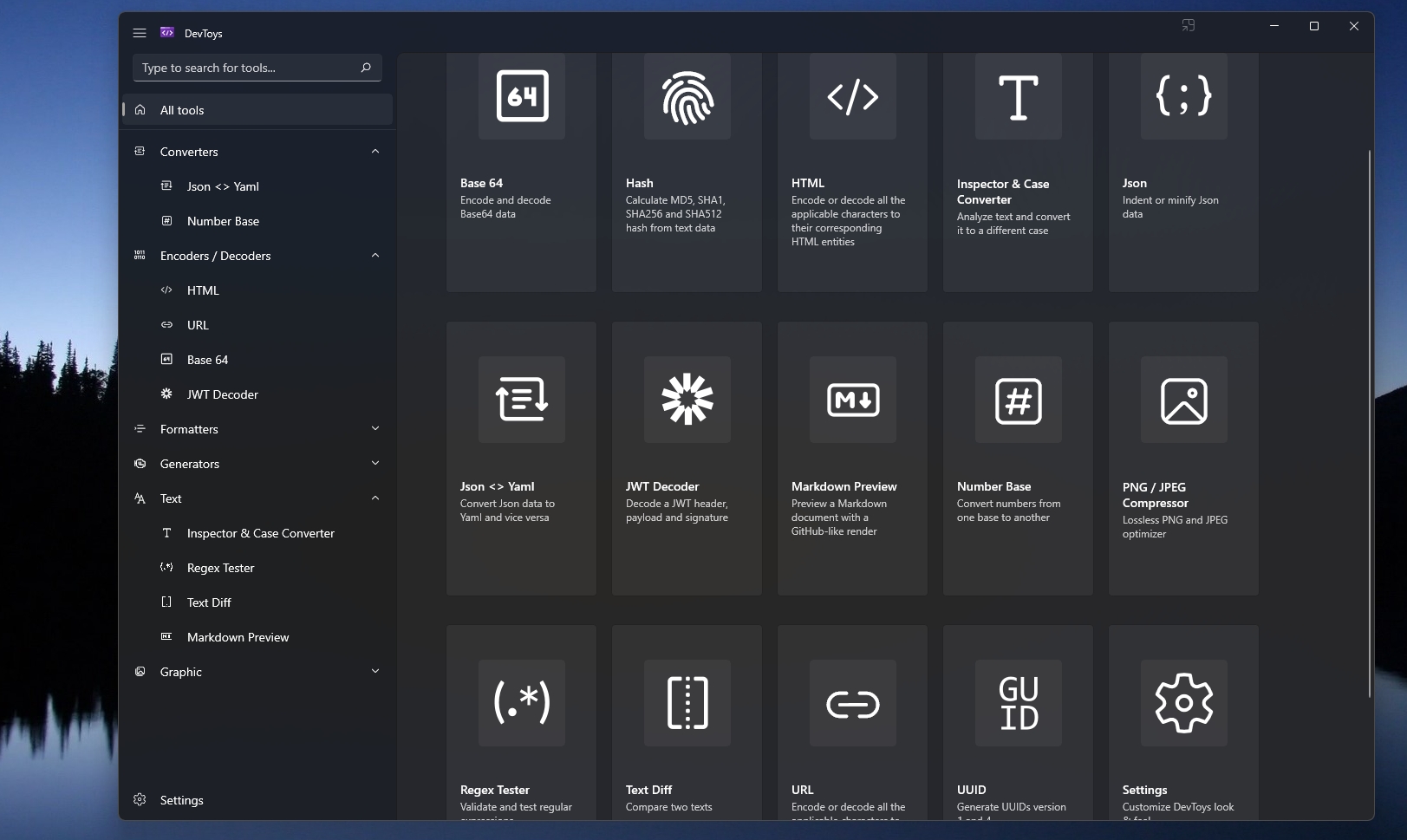Click the Markdown Preview tile title
1407x840 pixels.
[x=844, y=486]
